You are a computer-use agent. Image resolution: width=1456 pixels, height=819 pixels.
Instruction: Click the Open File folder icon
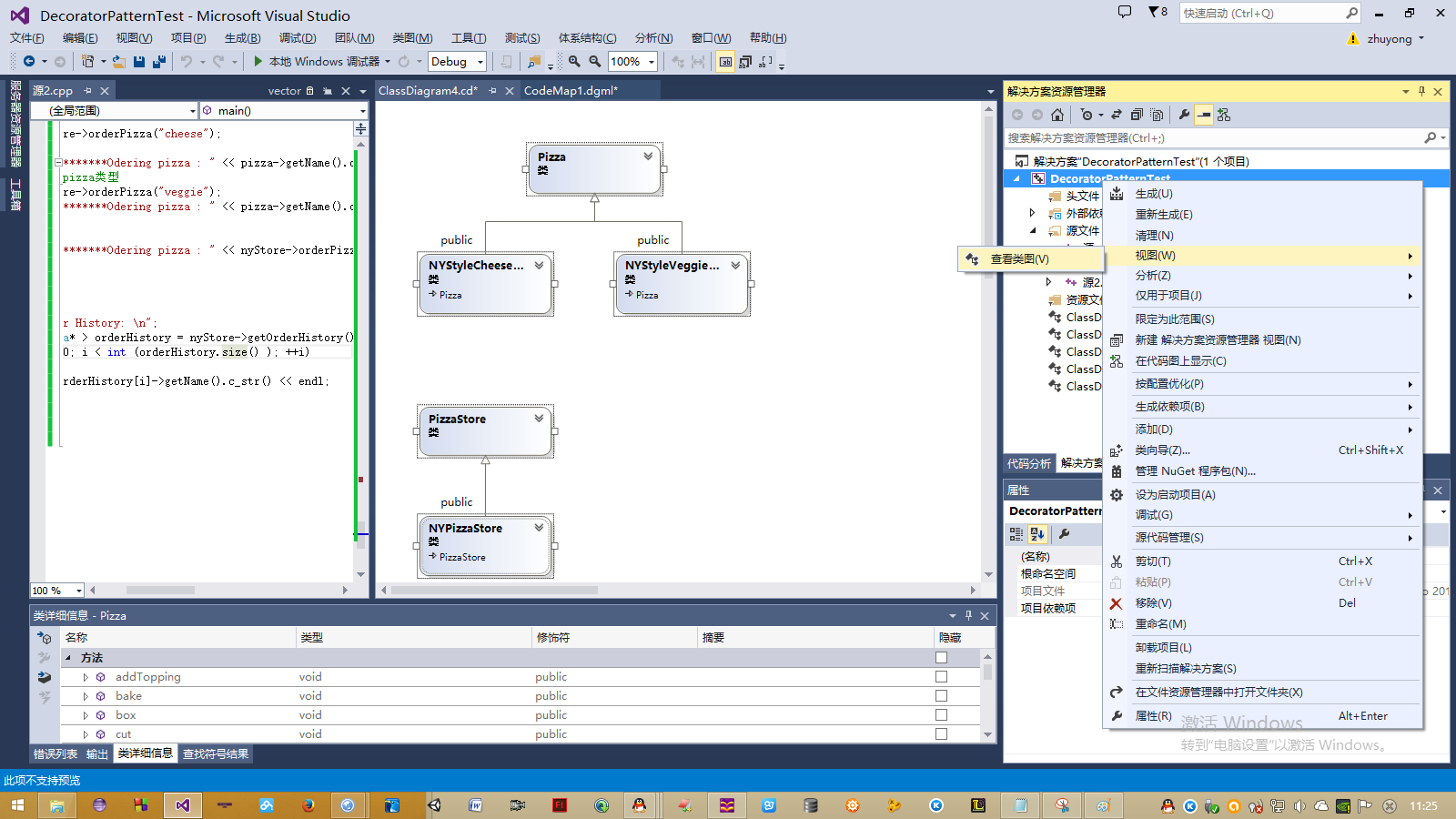(119, 62)
